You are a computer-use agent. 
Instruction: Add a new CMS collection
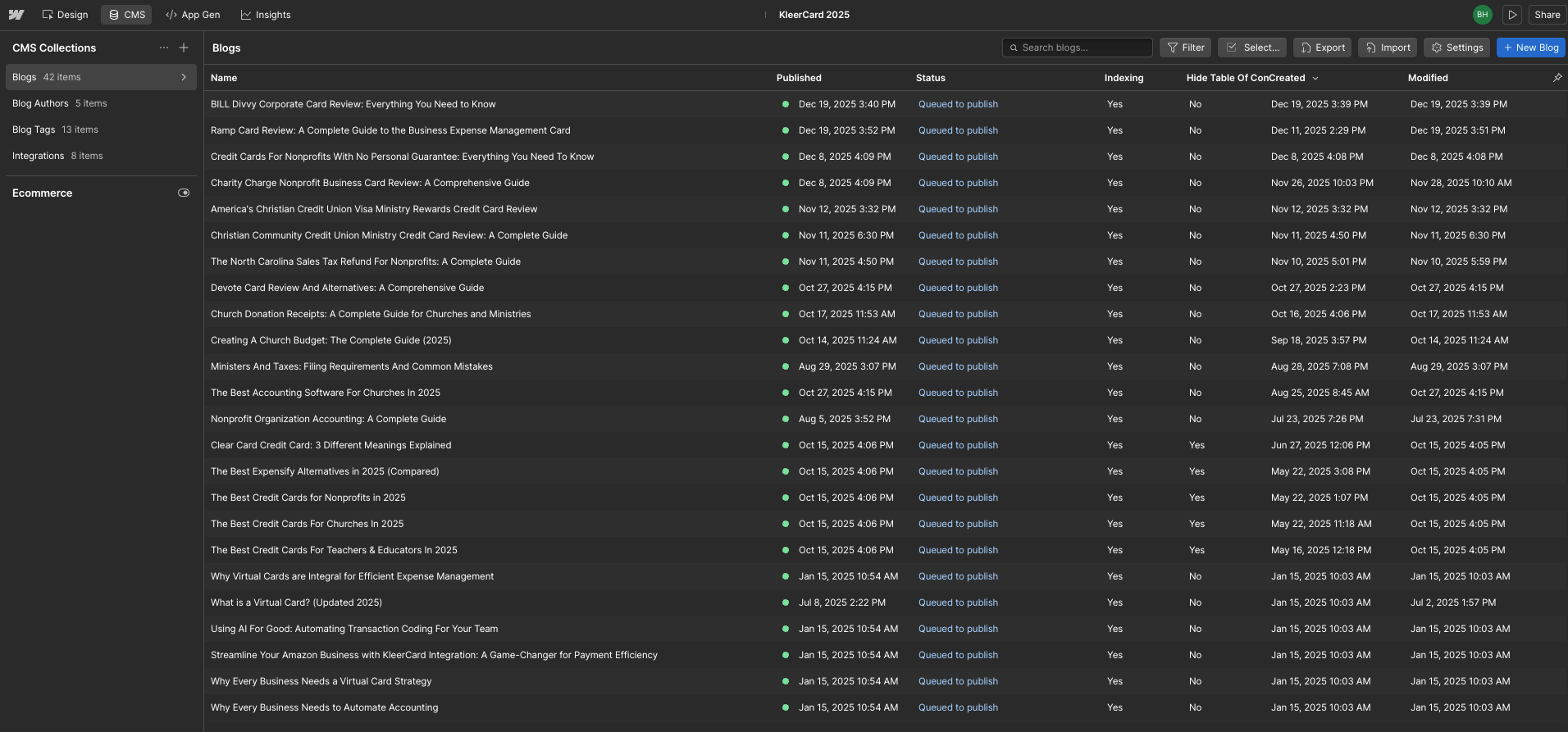[184, 48]
